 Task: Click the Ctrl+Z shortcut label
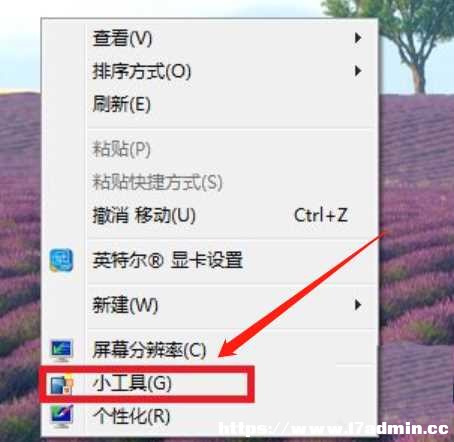point(321,215)
